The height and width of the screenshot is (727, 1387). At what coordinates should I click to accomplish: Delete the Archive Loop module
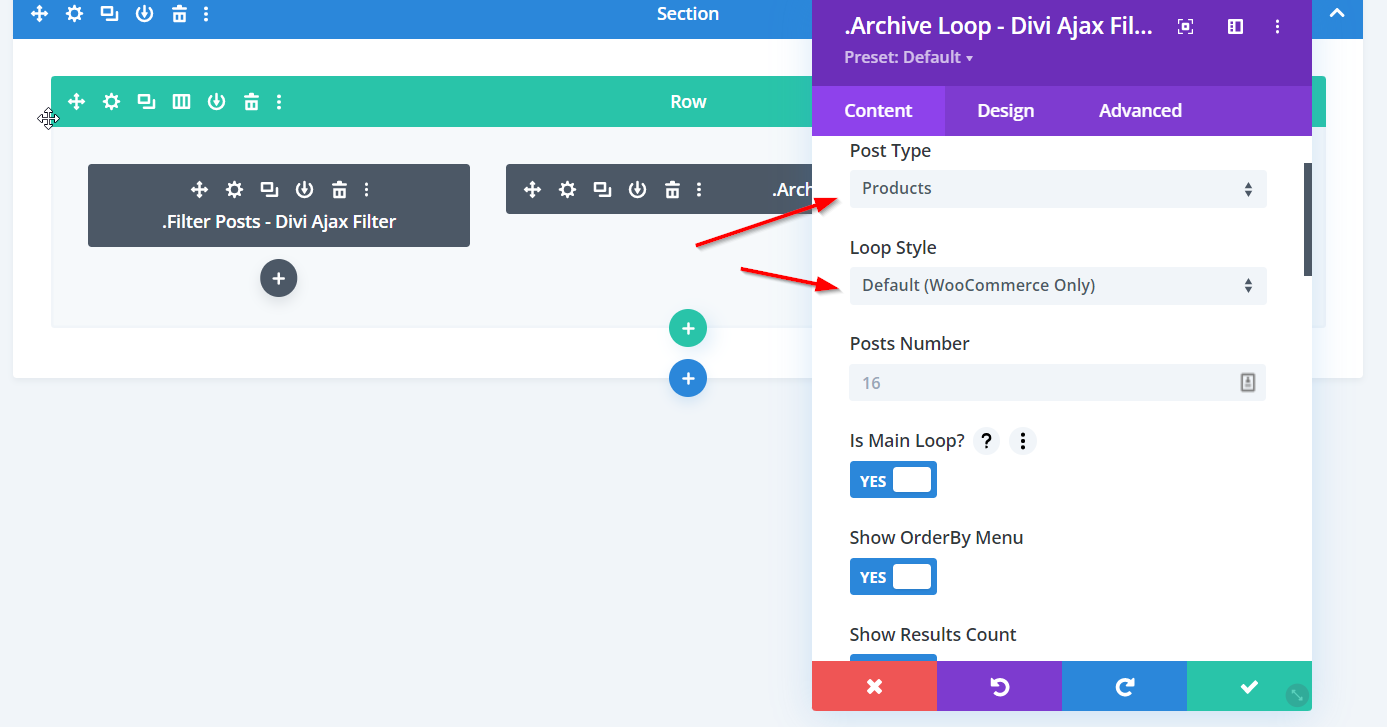pos(672,189)
